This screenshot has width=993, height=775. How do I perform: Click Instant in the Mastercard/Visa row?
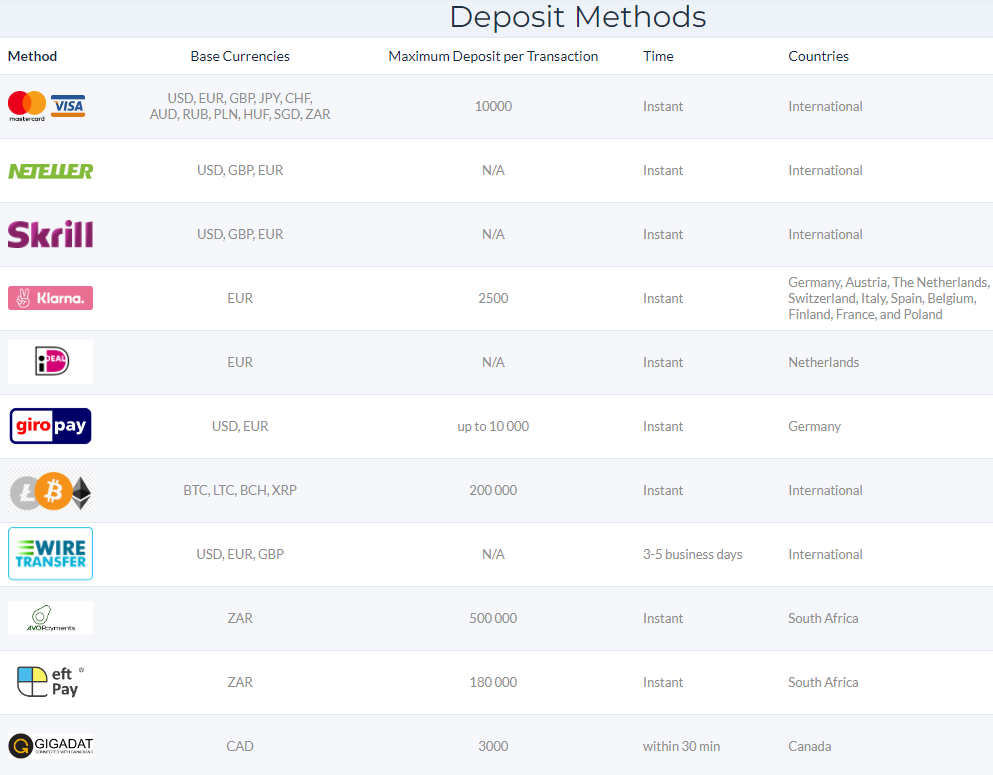pos(663,106)
